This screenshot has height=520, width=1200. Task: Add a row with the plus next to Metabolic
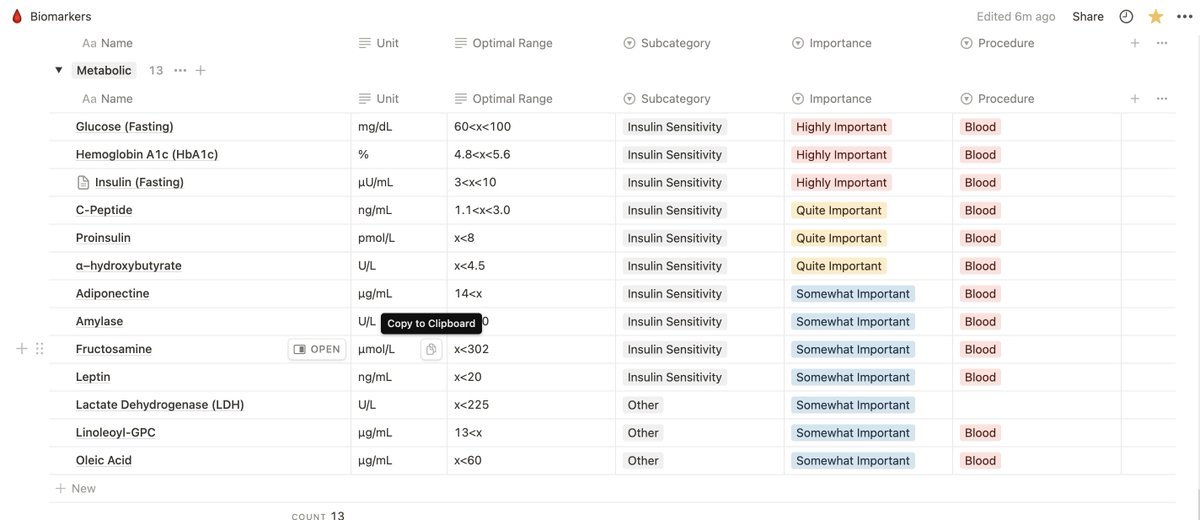coord(201,70)
